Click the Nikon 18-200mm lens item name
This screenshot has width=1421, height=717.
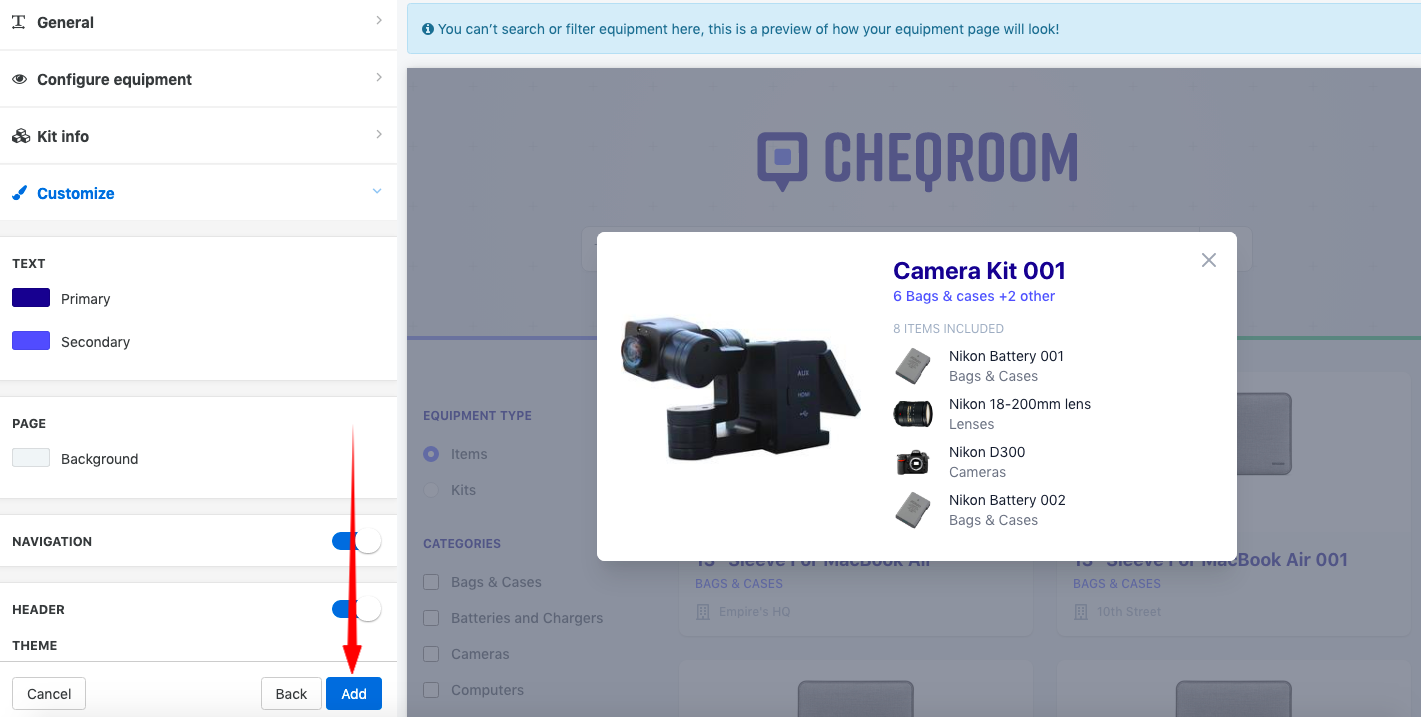[1020, 404]
